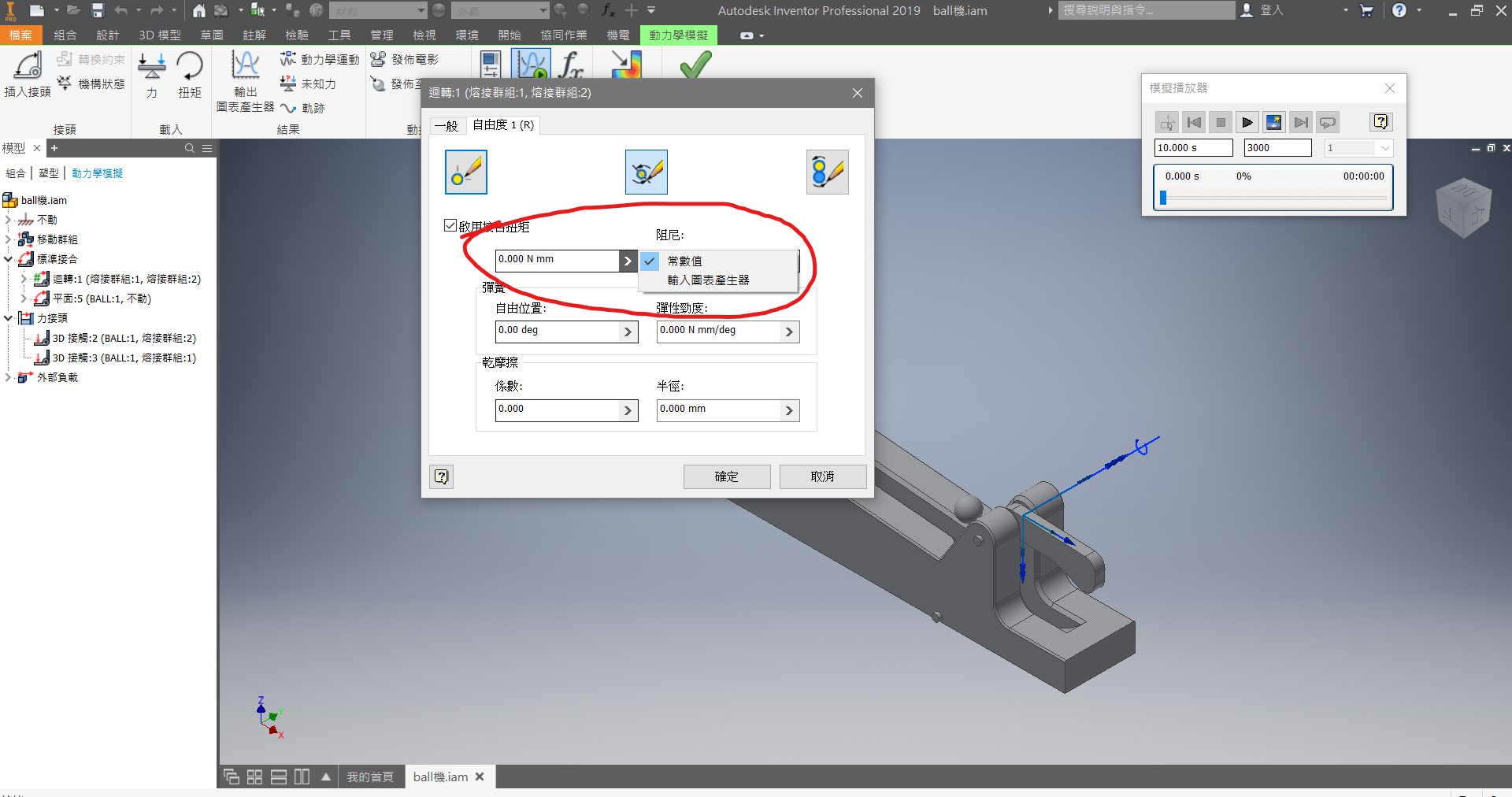This screenshot has width=1512, height=797.
Task: Expand the External Loads (外部負載) node
Action: tap(9, 377)
